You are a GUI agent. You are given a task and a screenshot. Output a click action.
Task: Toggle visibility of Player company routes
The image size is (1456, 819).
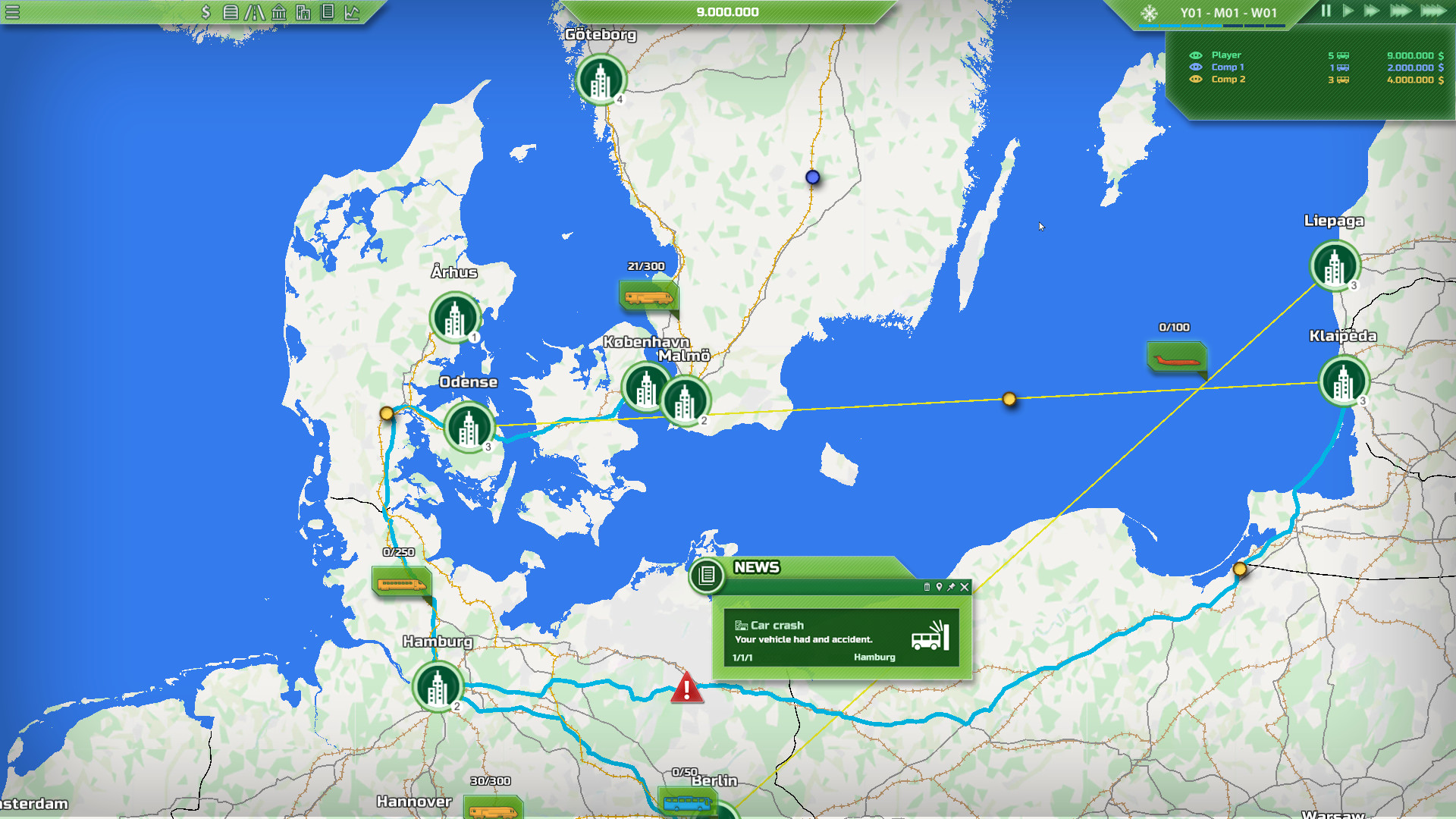pos(1197,55)
